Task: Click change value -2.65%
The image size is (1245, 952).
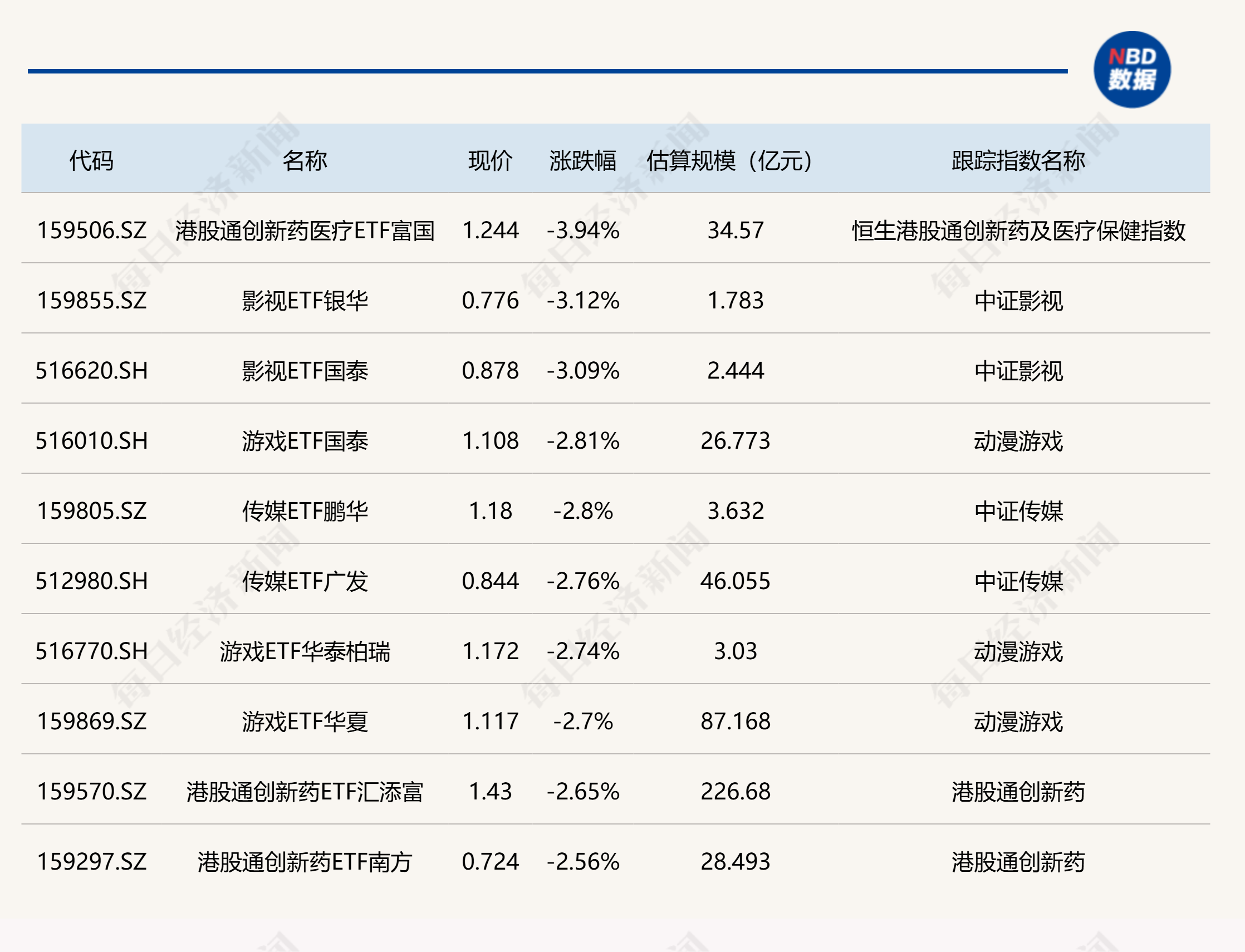Action: pos(582,793)
